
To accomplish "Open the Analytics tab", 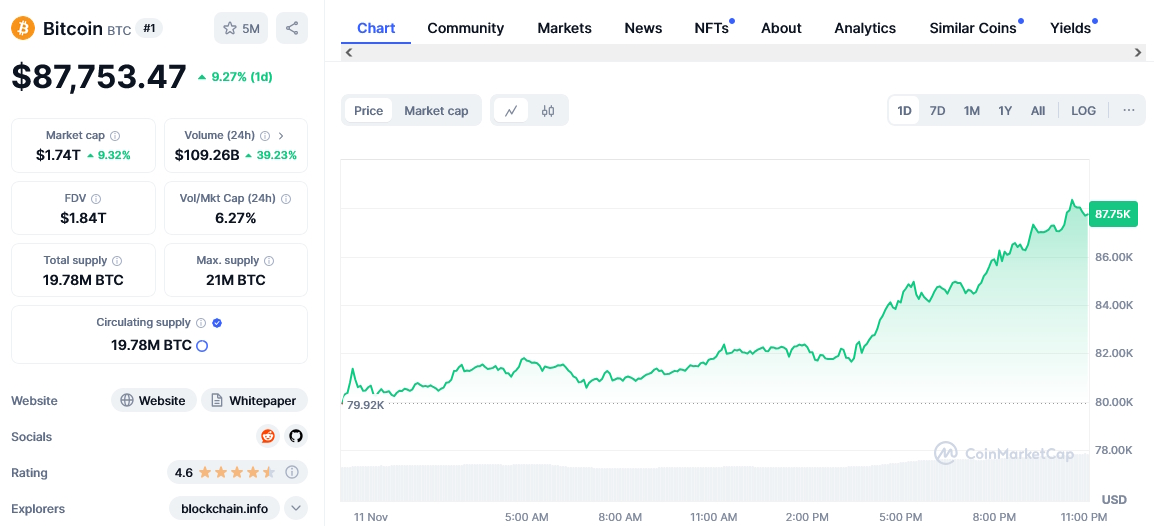I will coord(866,28).
